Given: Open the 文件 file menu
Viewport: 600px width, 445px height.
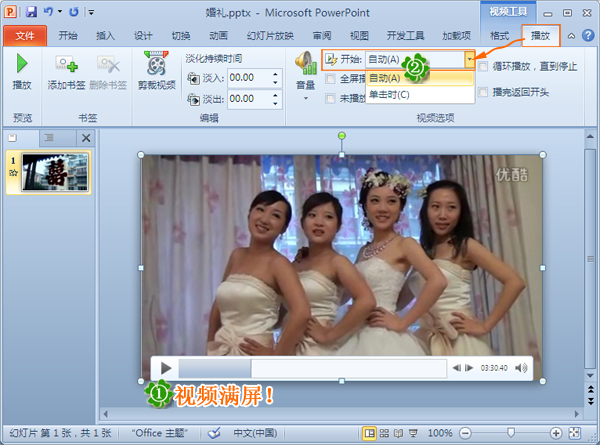Looking at the screenshot, I should 25,36.
